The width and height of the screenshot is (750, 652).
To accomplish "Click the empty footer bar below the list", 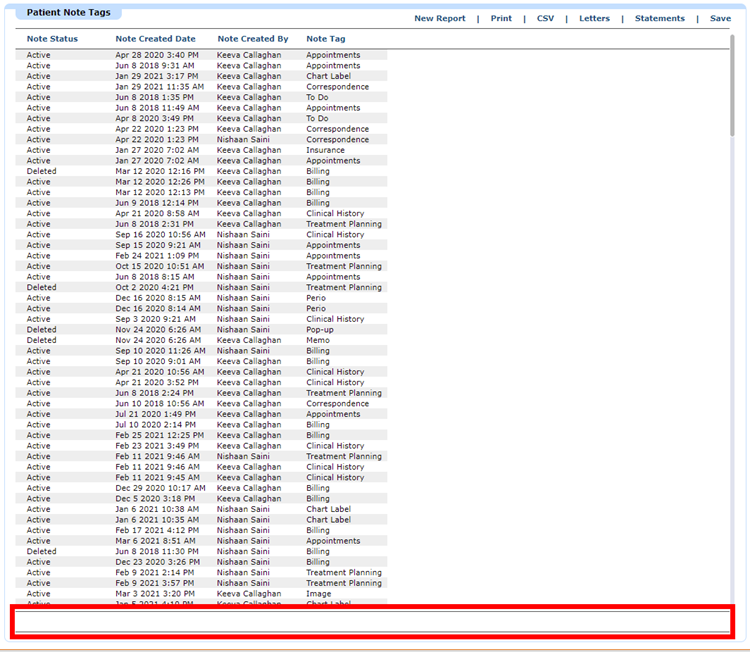I will tap(373, 621).
